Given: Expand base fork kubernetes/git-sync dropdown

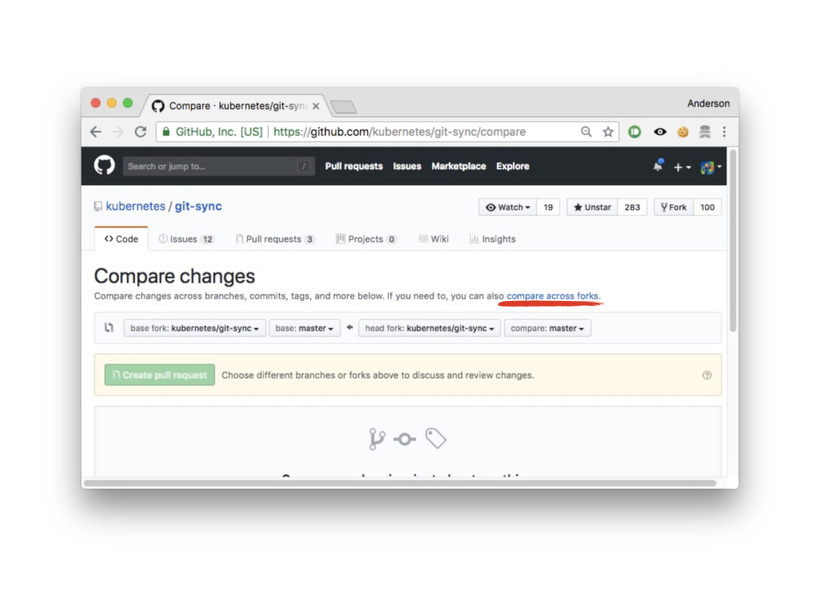Looking at the screenshot, I should [195, 328].
